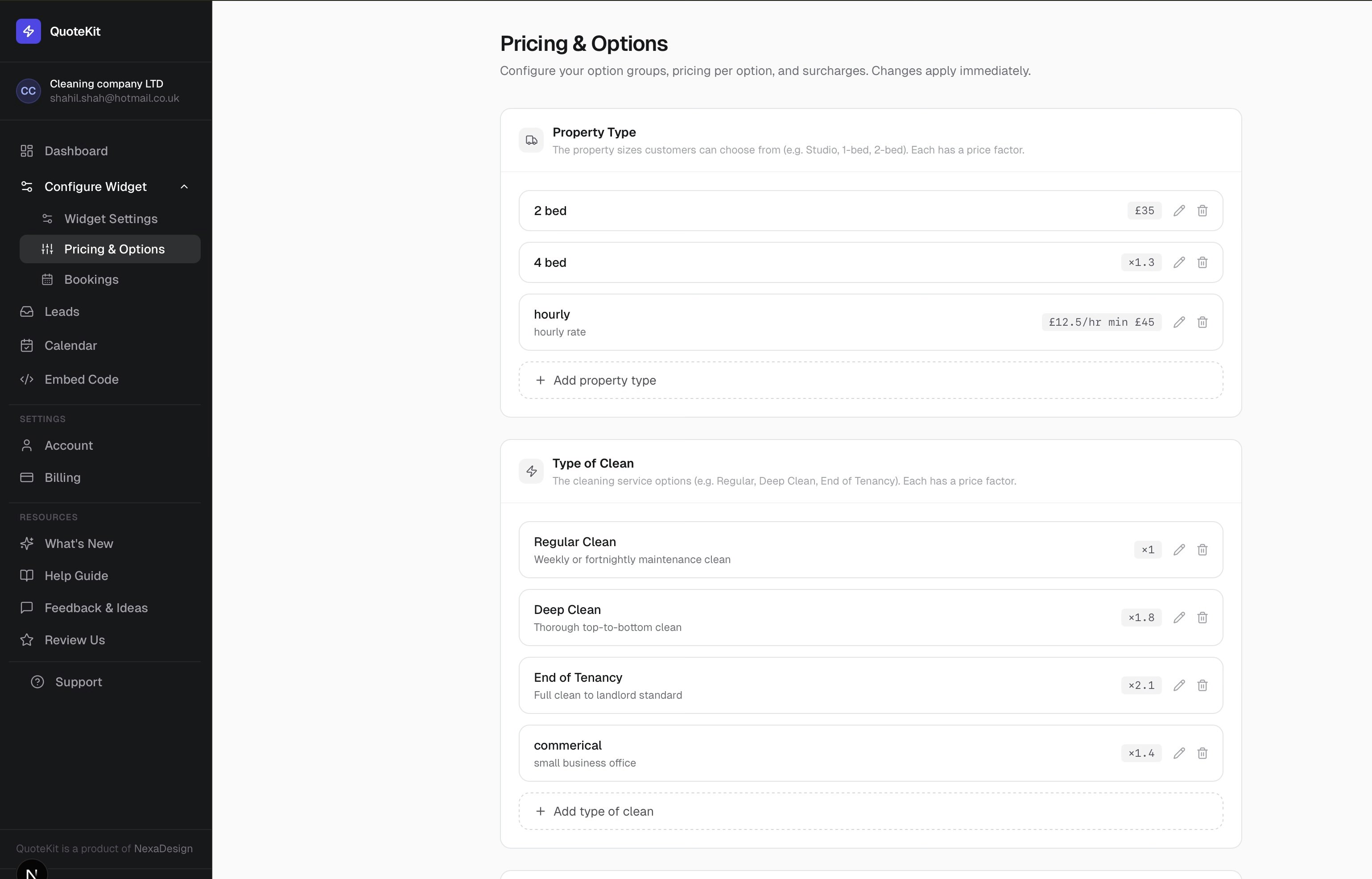The height and width of the screenshot is (879, 1372).
Task: Edit the 4 bed property type
Action: [x=1179, y=262]
